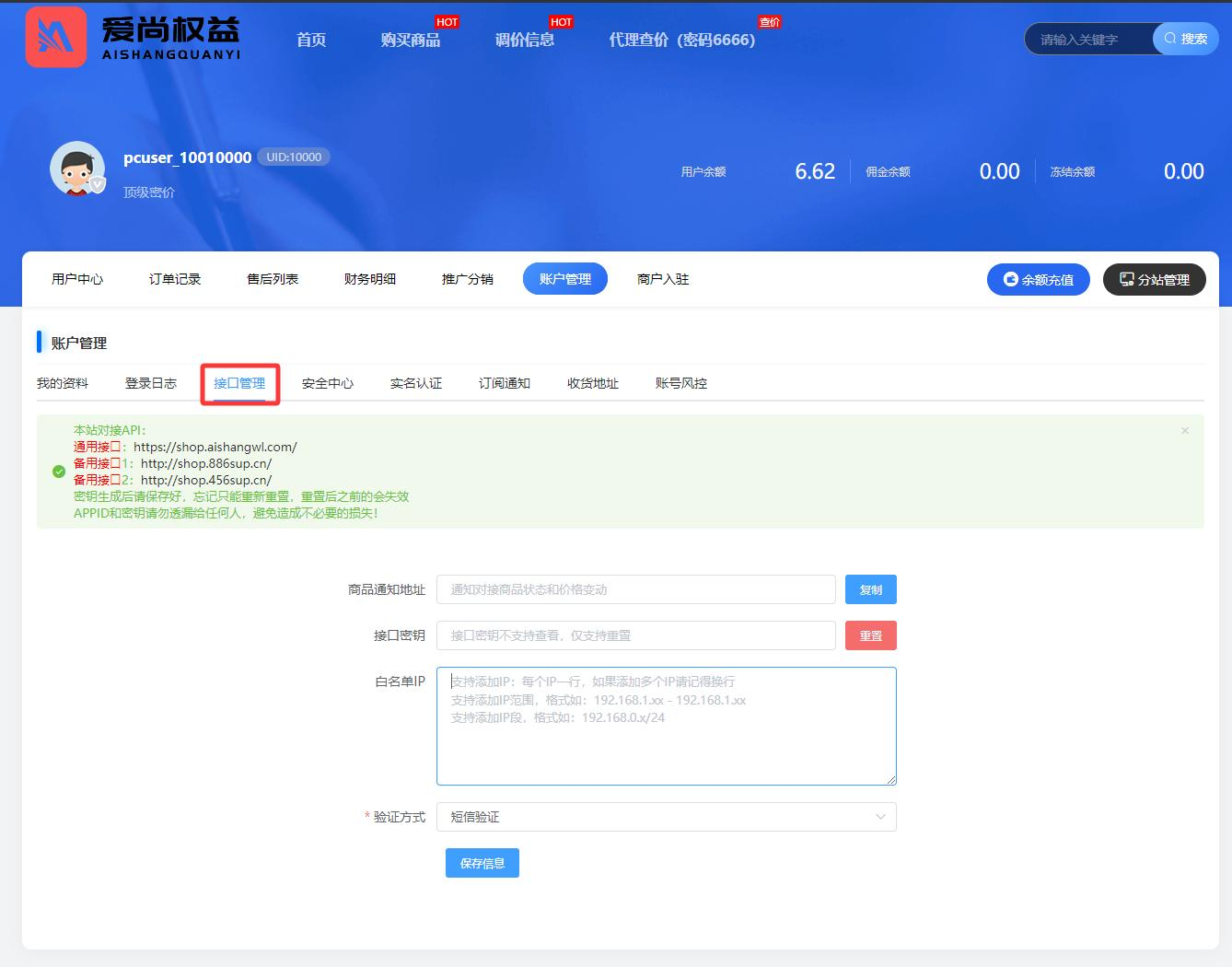The width and height of the screenshot is (1232, 967).
Task: Click the 爱尚权益 logo icon
Action: tap(56, 37)
